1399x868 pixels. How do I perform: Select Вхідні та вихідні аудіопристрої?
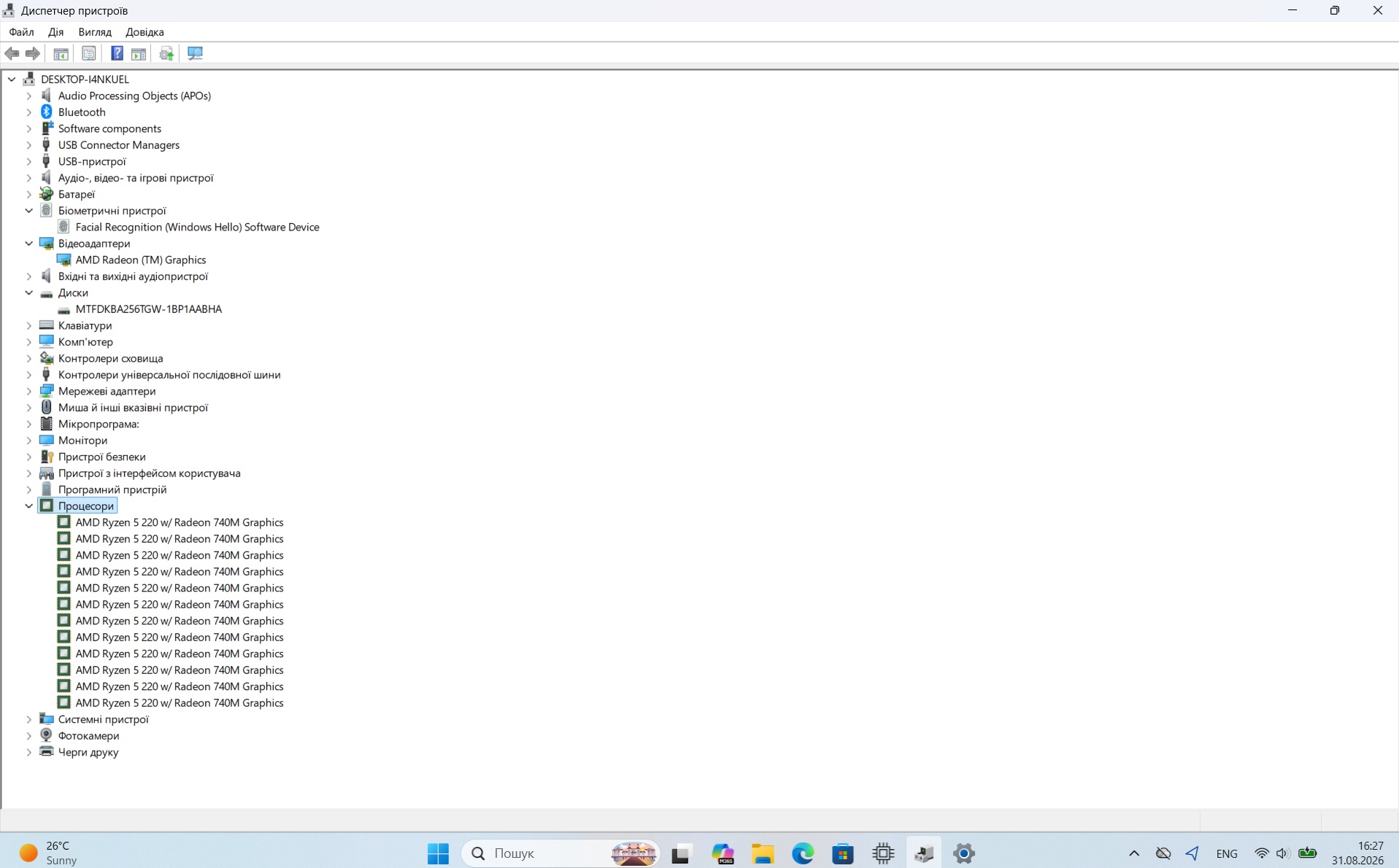tap(133, 276)
